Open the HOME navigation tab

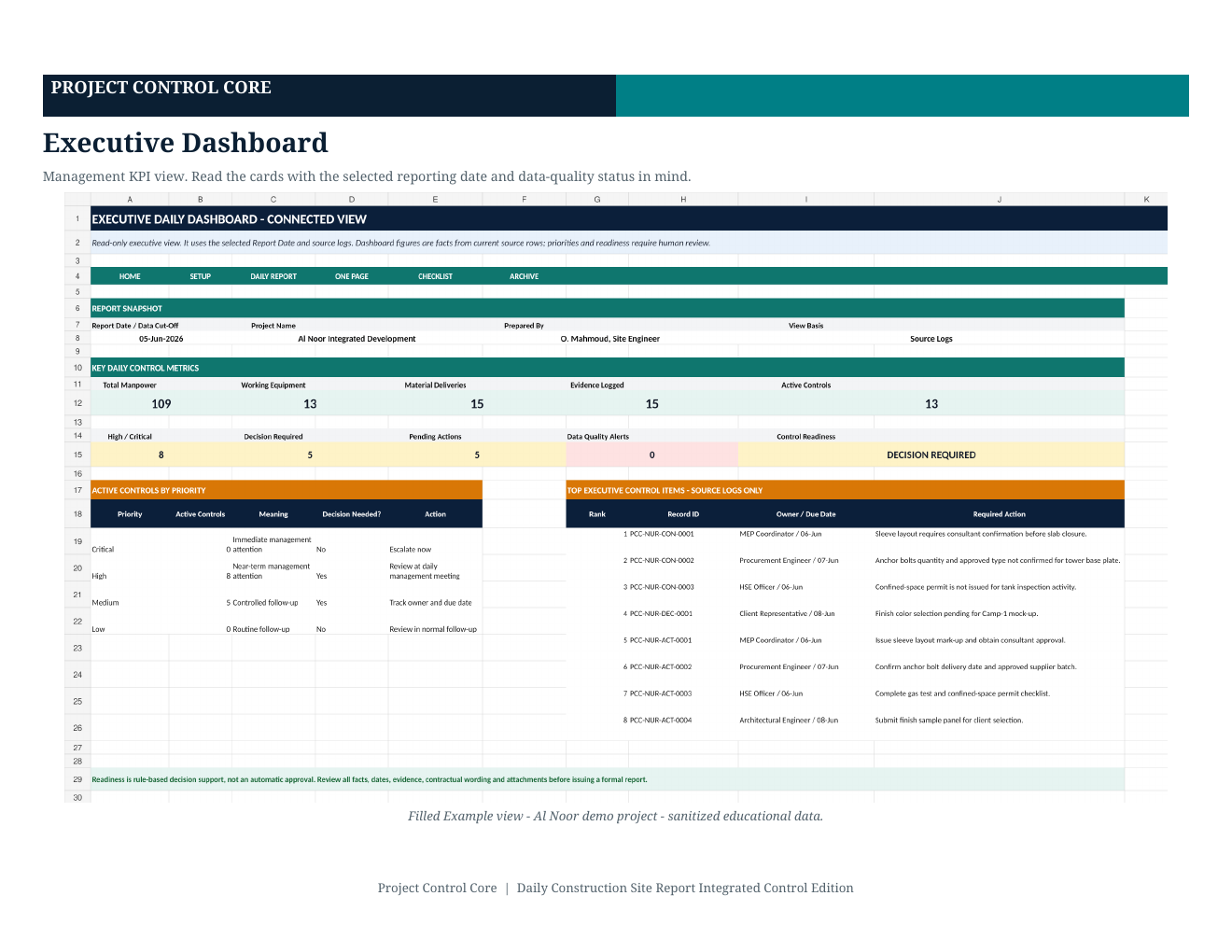click(130, 276)
